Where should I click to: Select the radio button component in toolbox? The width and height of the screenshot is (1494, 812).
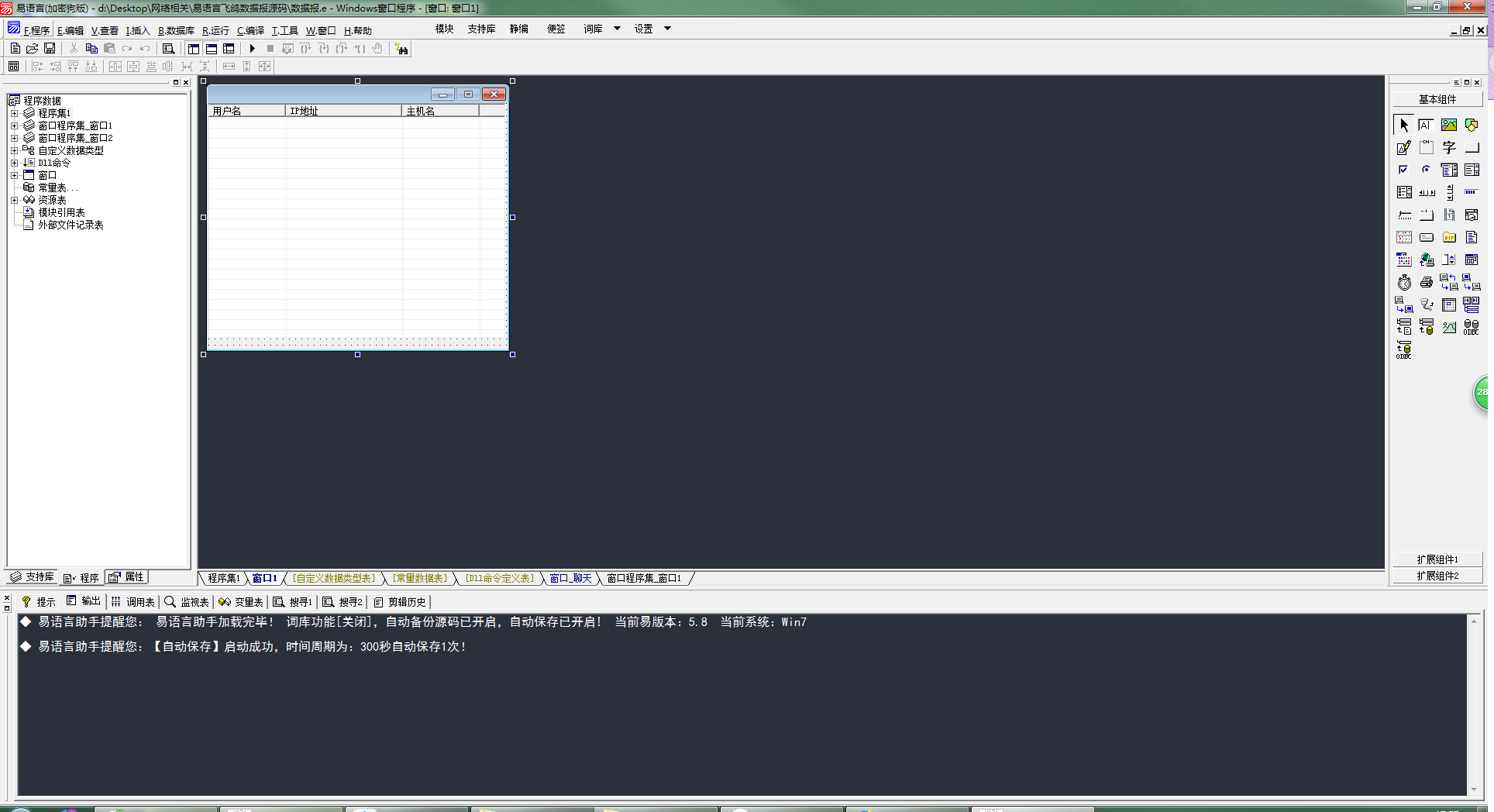pos(1426,170)
